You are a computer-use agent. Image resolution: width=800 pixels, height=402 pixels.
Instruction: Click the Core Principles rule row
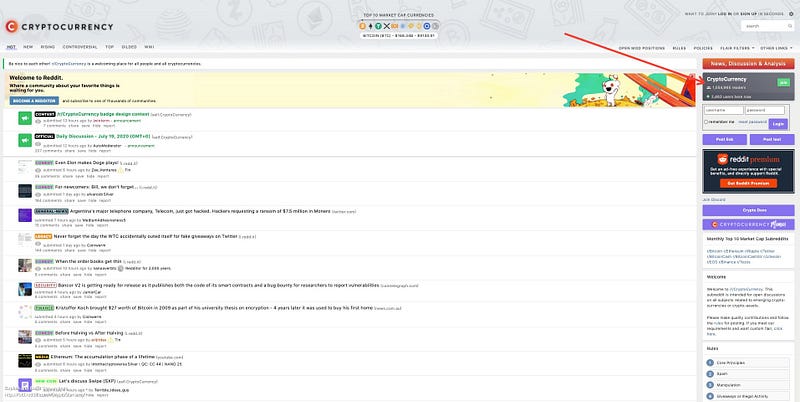pos(747,363)
